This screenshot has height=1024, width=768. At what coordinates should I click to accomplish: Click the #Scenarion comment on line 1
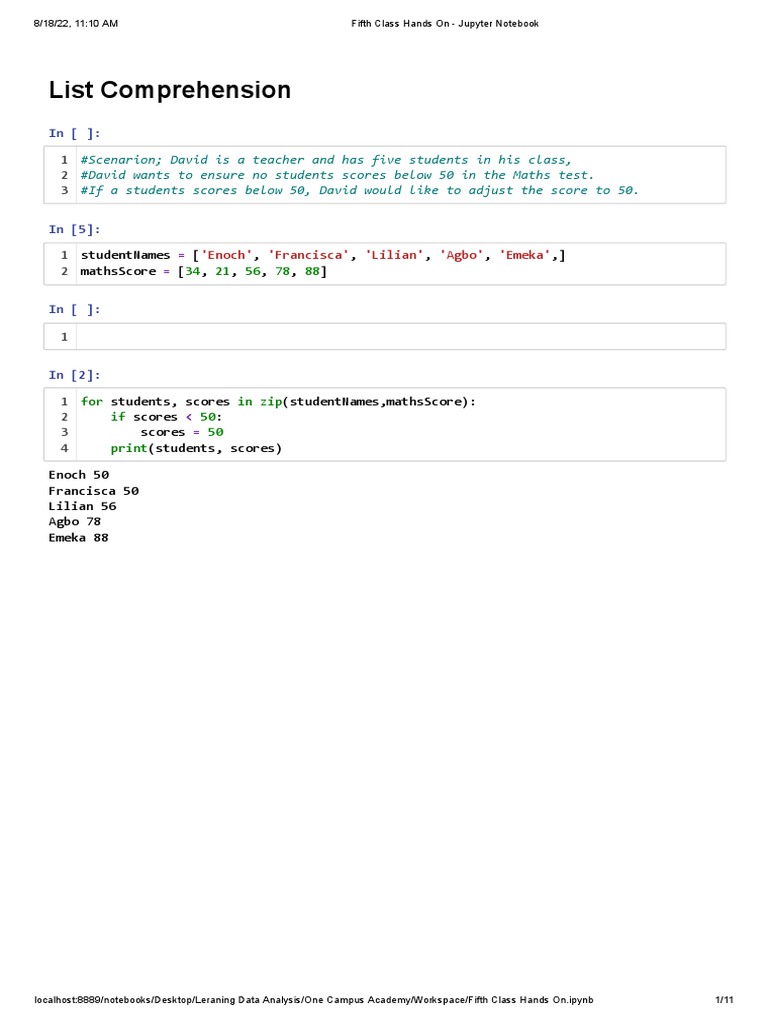tap(326, 160)
